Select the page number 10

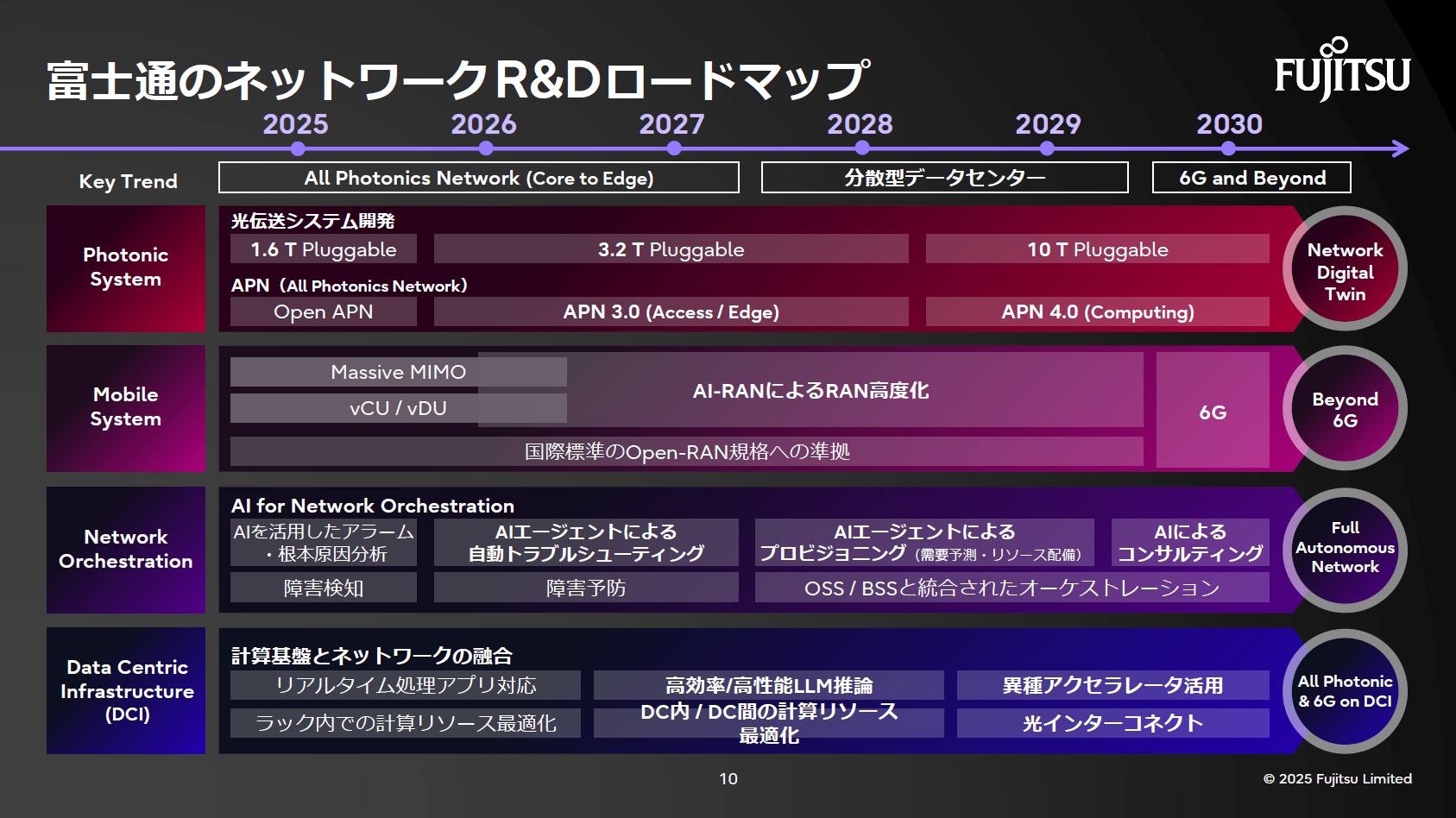pos(728,779)
